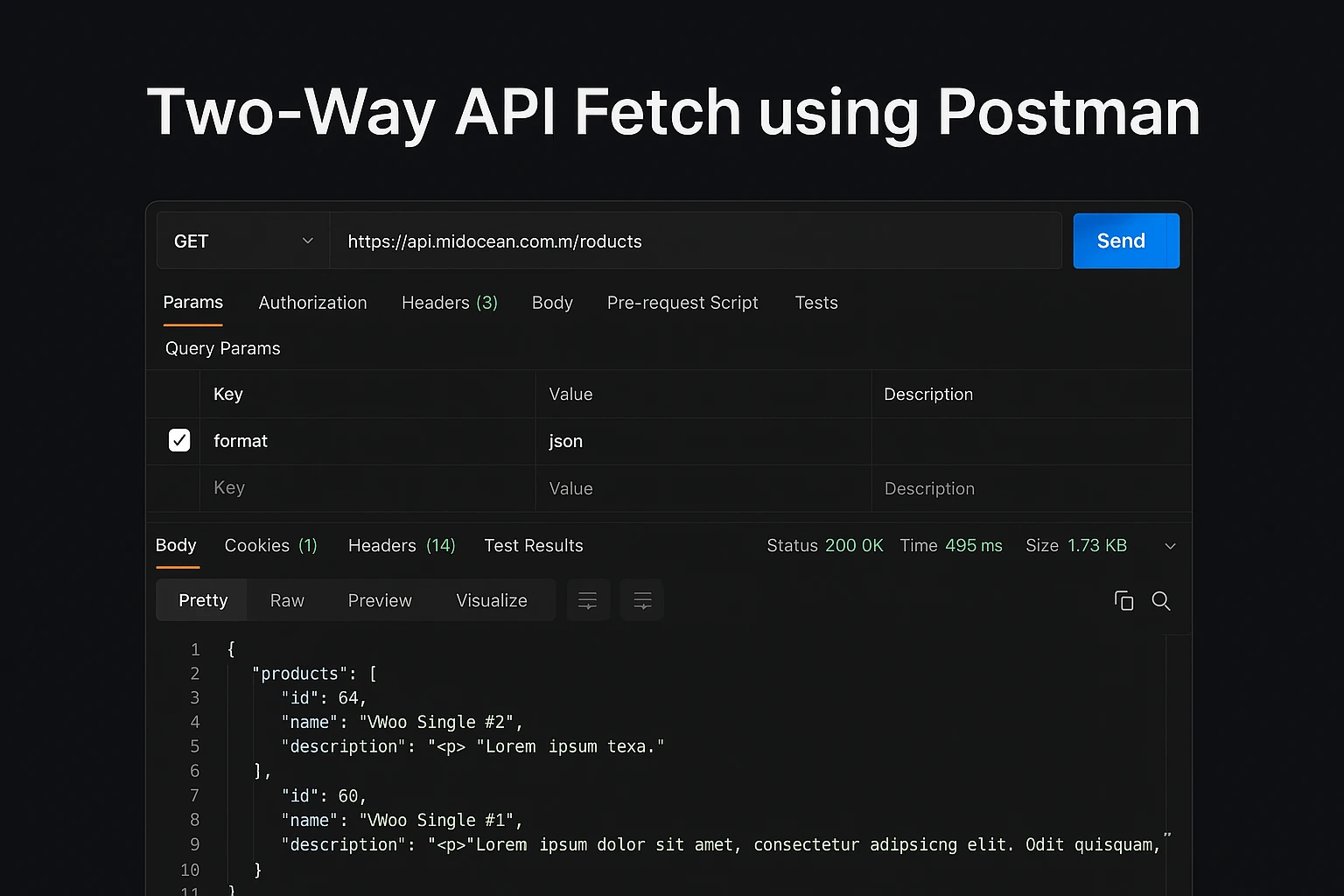Click the request URL input field
Image resolution: width=1344 pixels, height=896 pixels.
click(695, 241)
